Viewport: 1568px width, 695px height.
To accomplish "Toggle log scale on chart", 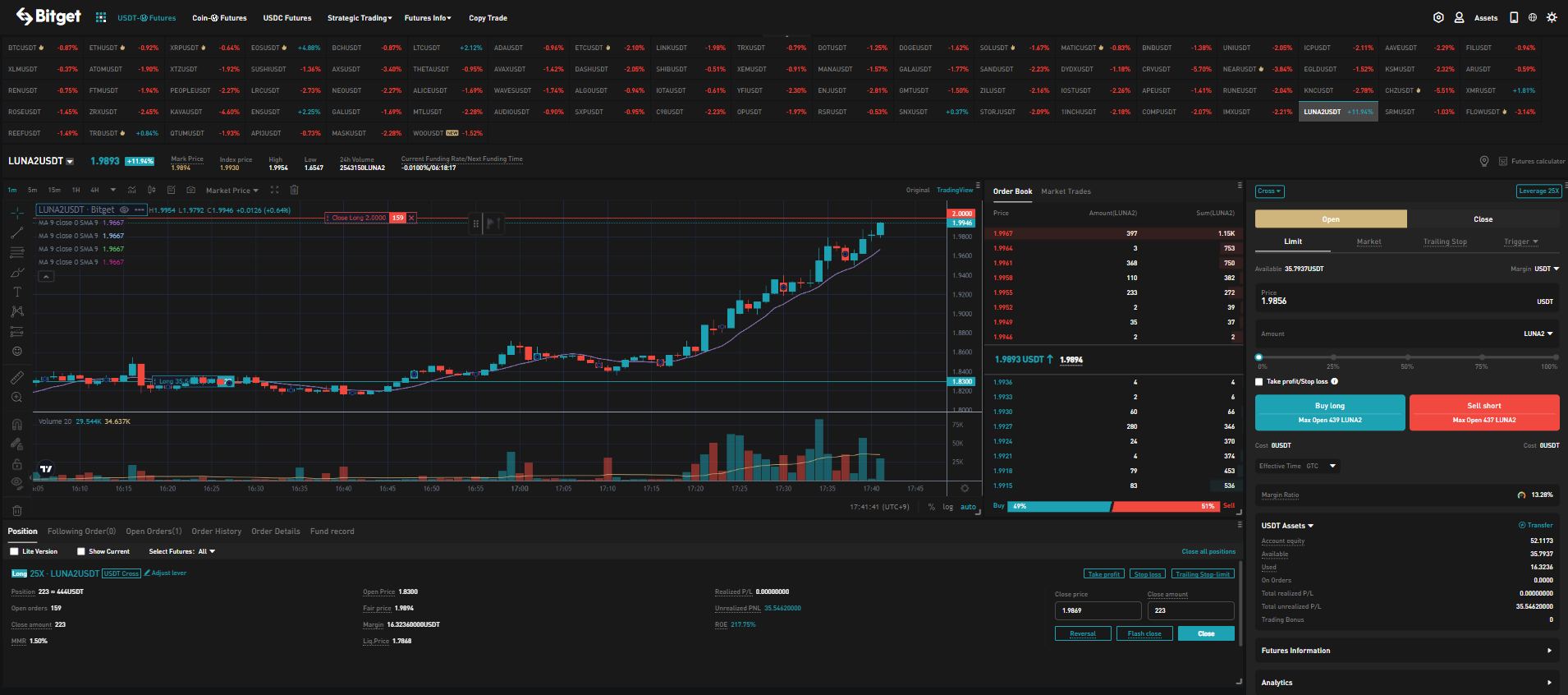I will (x=947, y=507).
